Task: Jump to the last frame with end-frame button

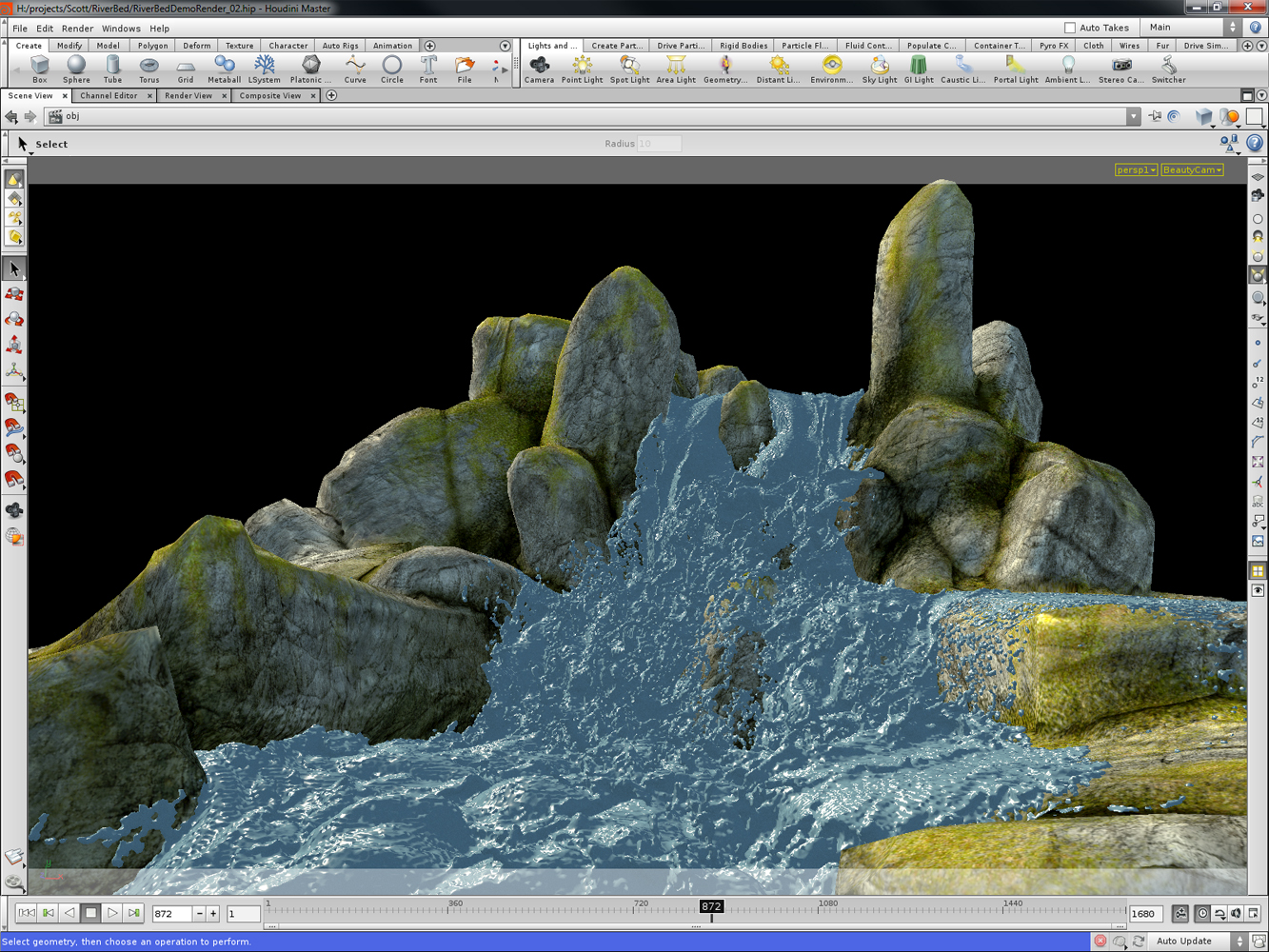Action: coord(134,912)
